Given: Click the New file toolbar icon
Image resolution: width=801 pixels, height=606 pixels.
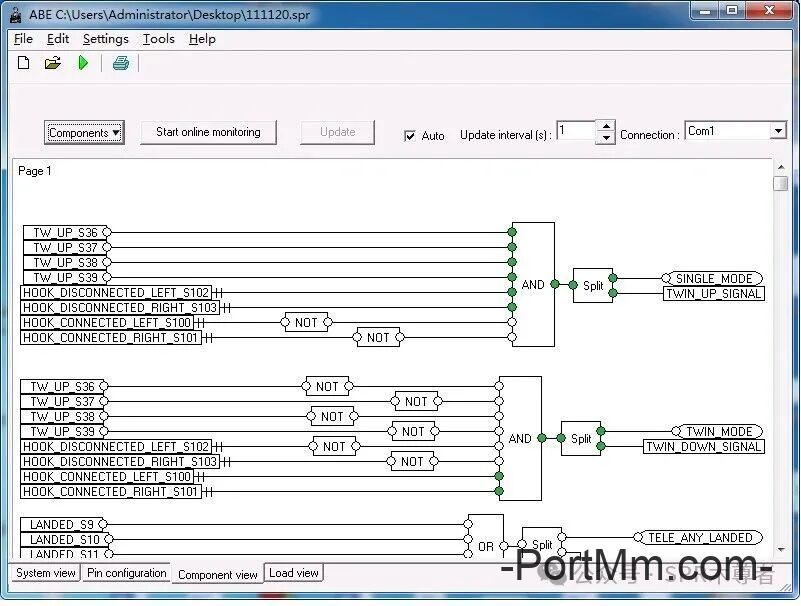Looking at the screenshot, I should pos(24,63).
